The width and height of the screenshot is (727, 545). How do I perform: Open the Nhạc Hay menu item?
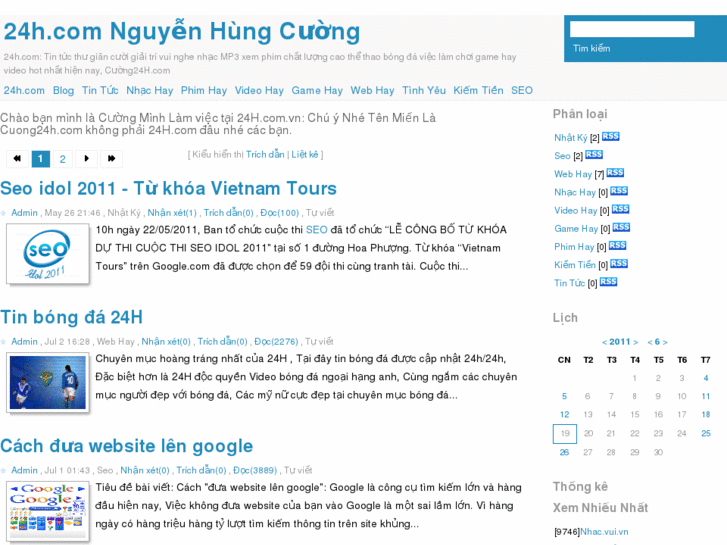150,90
